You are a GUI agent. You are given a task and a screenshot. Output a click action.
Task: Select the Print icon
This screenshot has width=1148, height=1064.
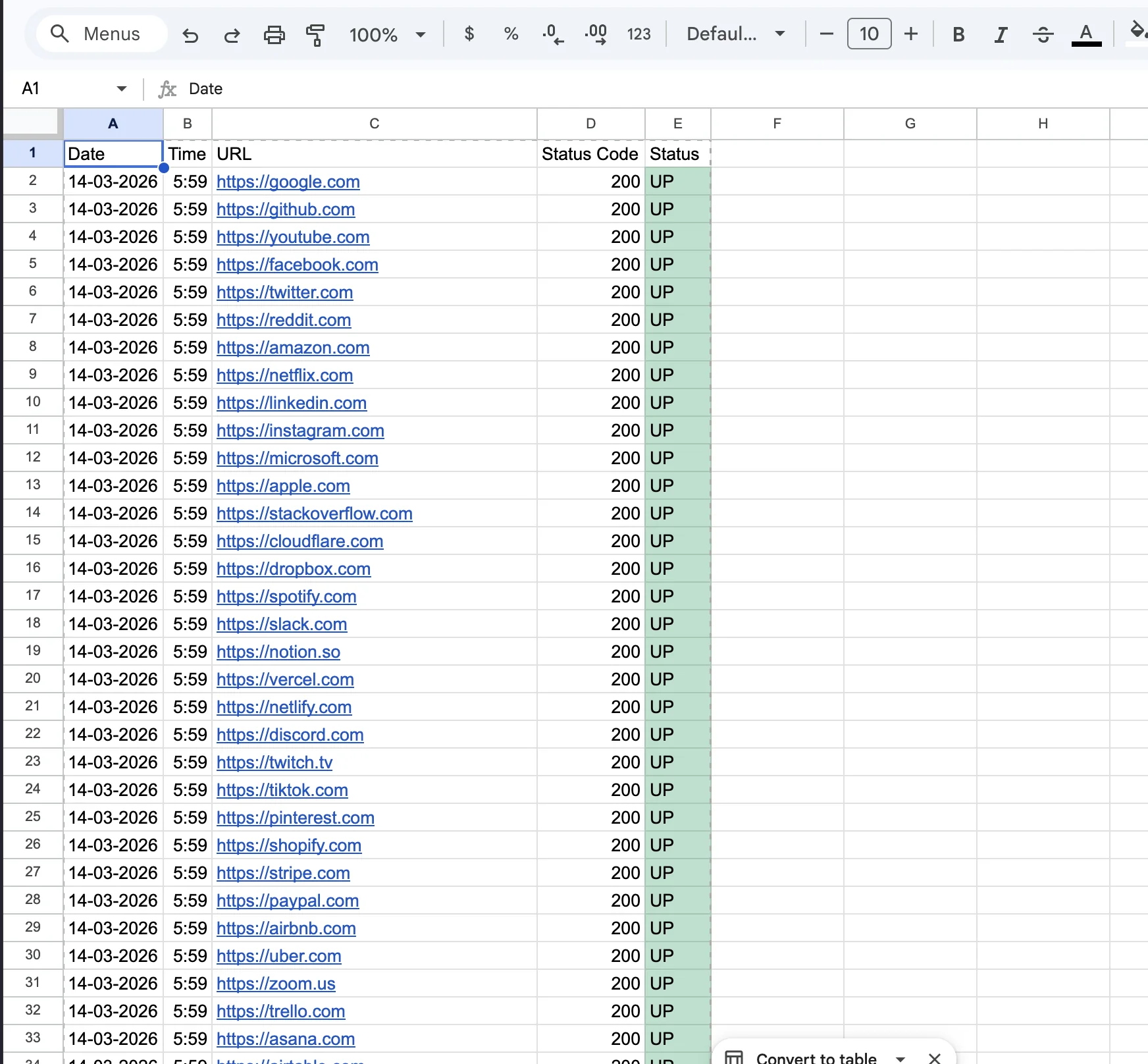click(x=274, y=34)
